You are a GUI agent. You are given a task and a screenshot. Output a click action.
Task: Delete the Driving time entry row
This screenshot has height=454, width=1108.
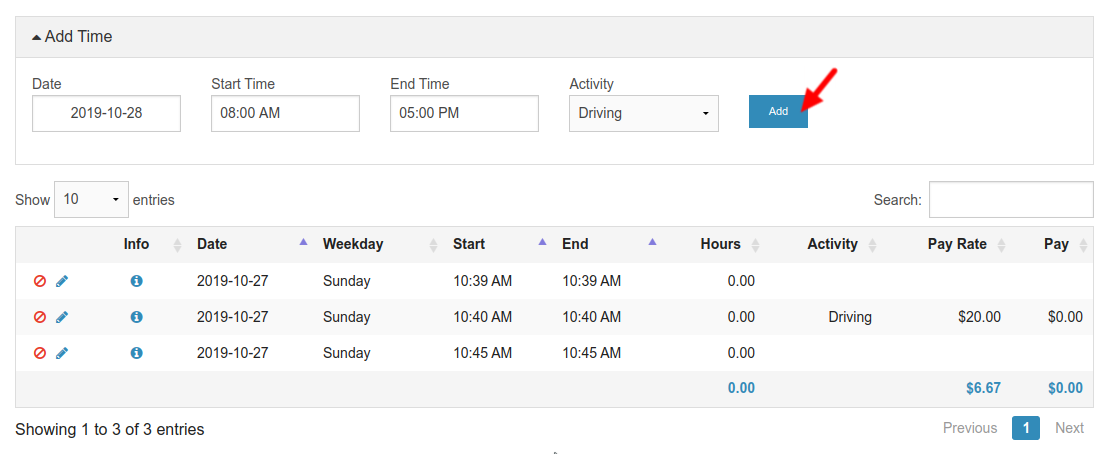[x=40, y=317]
